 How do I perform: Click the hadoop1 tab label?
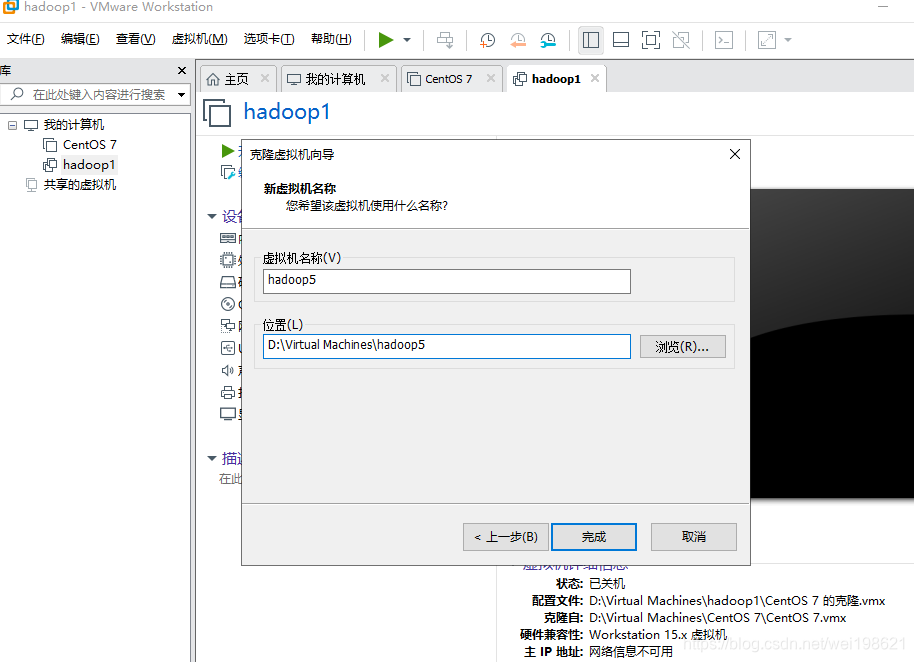click(x=556, y=79)
